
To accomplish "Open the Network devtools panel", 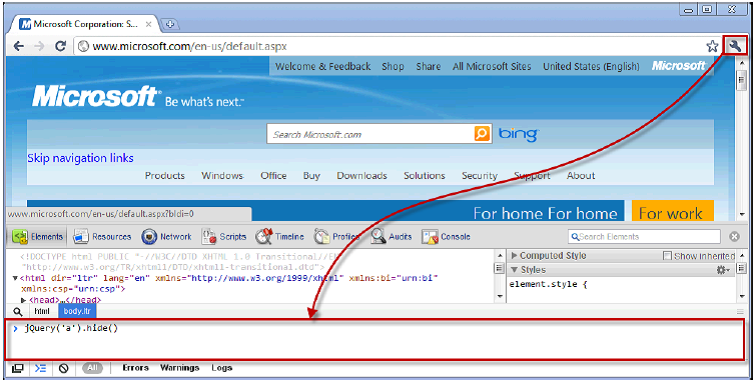I will click(166, 236).
